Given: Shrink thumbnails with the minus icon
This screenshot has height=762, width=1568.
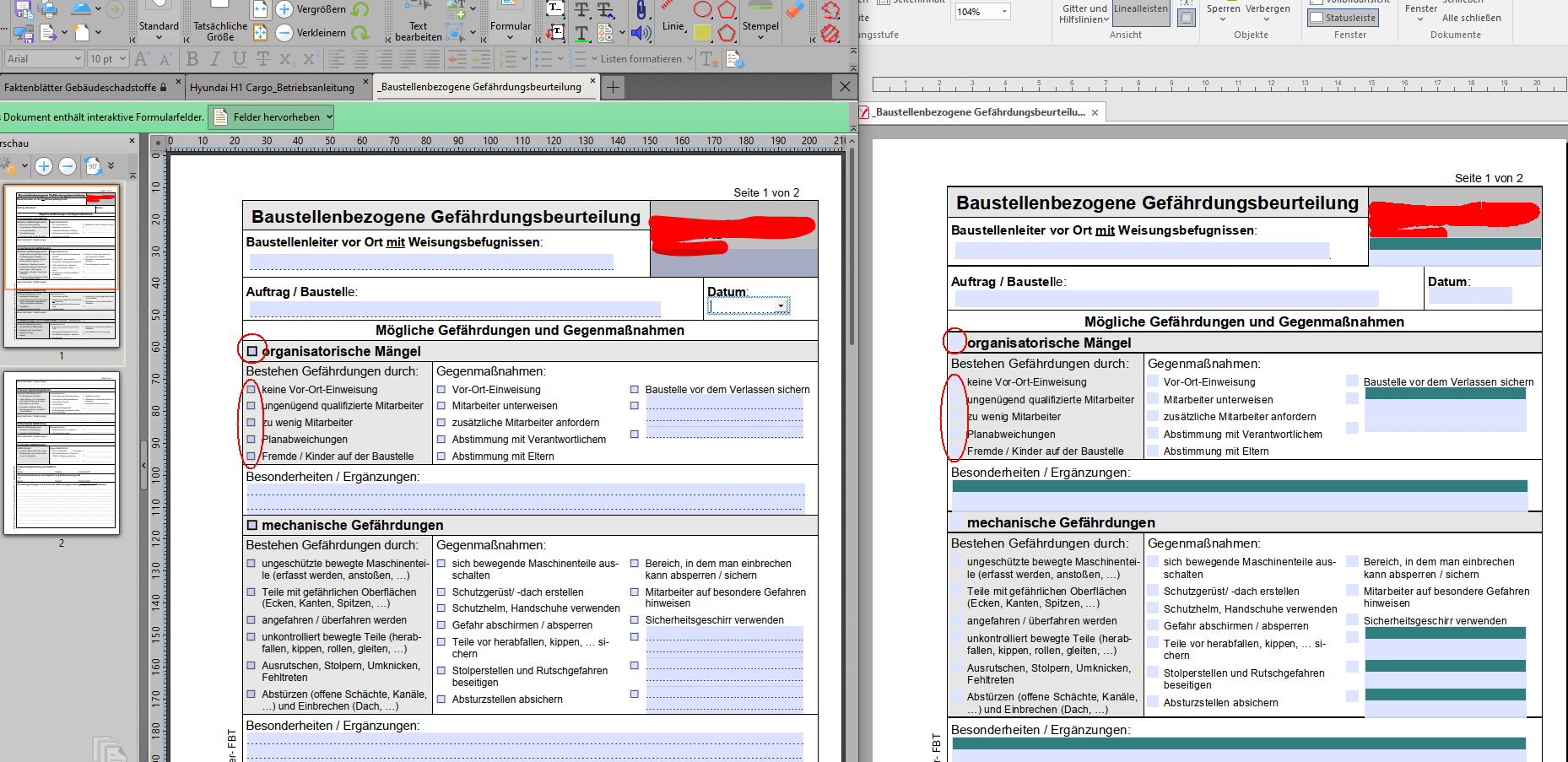Looking at the screenshot, I should (x=68, y=166).
